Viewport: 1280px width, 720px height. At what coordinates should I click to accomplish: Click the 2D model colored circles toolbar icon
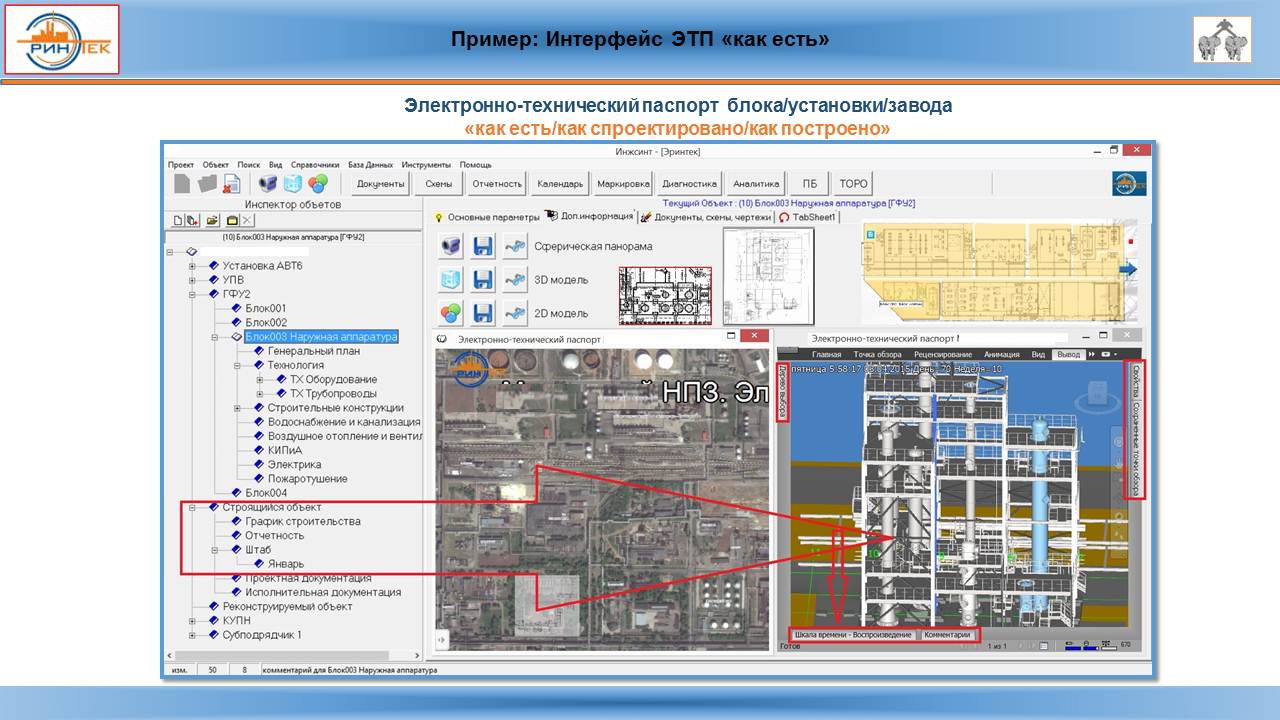(317, 184)
